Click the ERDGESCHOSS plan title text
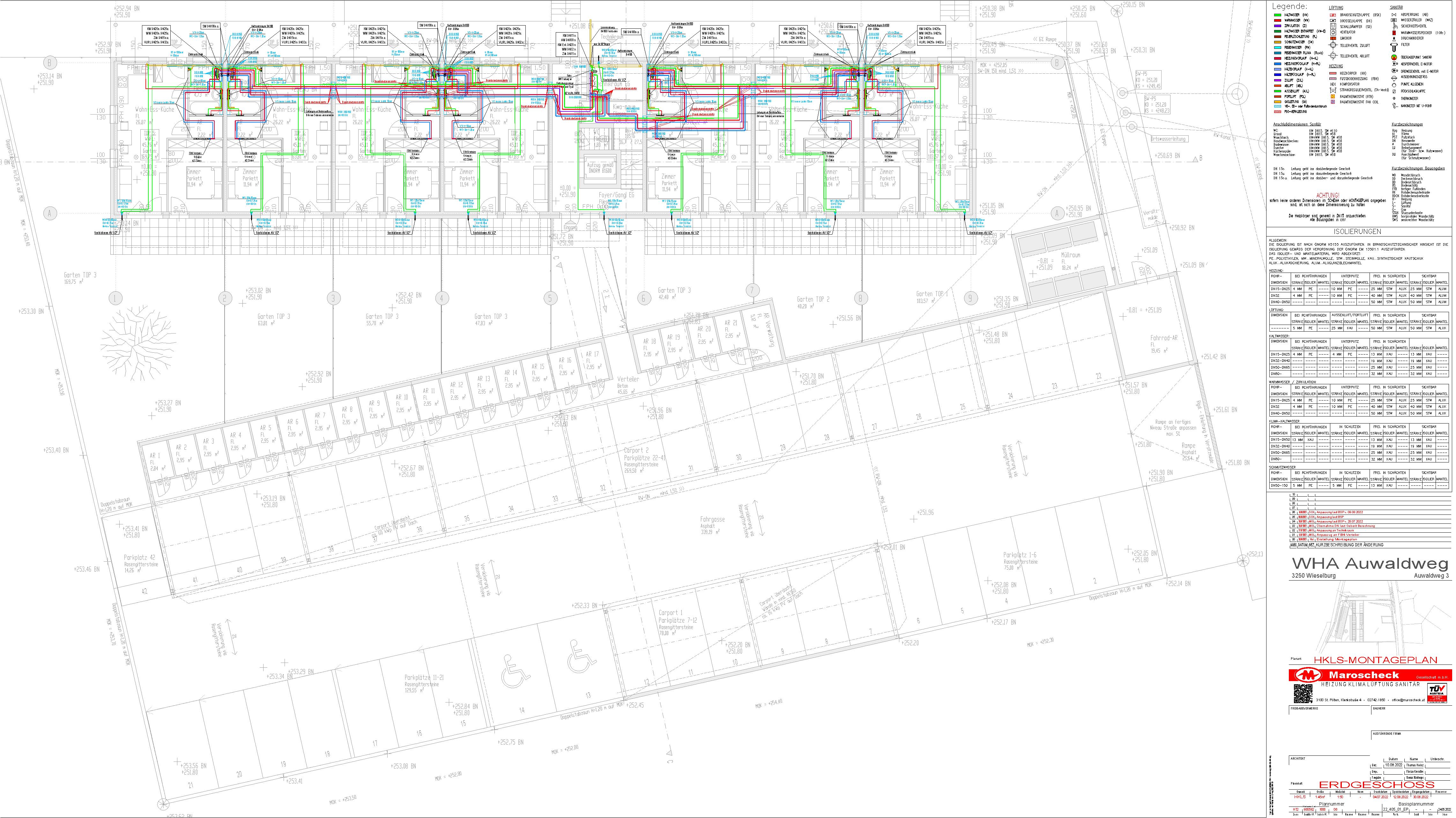This screenshot has height=818, width=1456. point(1376,784)
